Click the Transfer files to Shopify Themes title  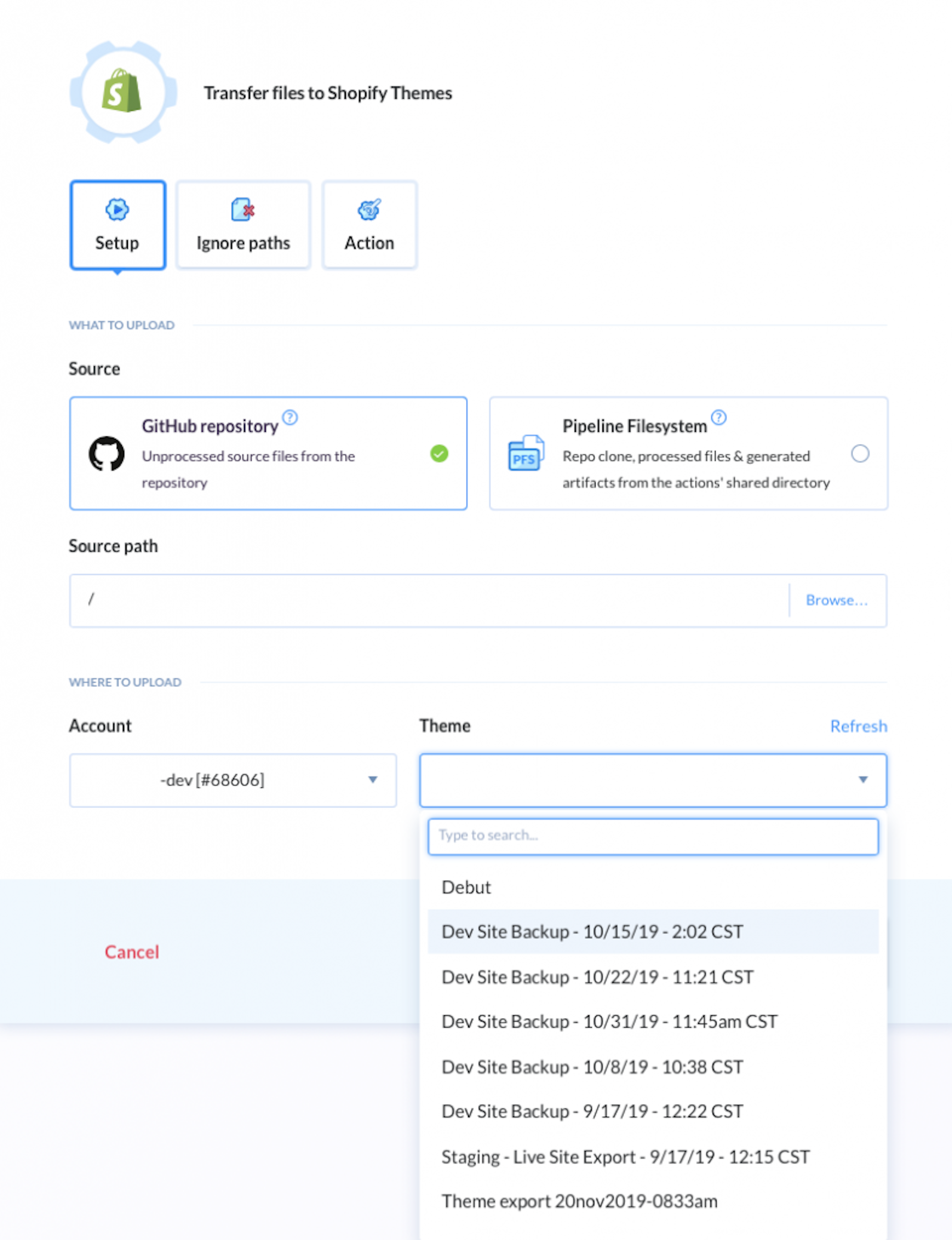[328, 93]
